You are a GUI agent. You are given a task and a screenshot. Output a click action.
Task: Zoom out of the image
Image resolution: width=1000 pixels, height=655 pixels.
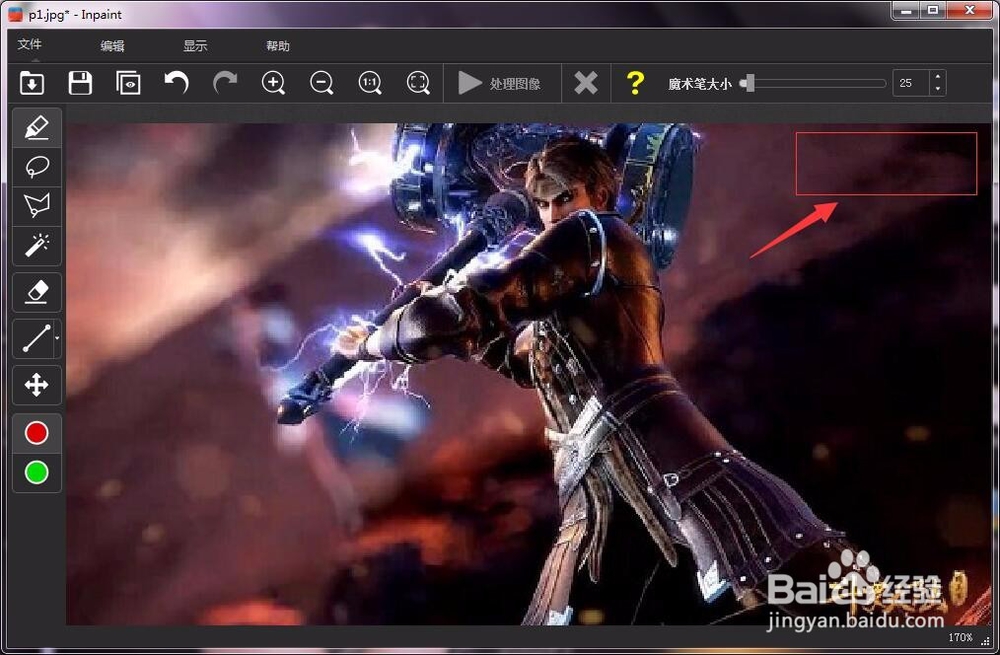coord(322,83)
